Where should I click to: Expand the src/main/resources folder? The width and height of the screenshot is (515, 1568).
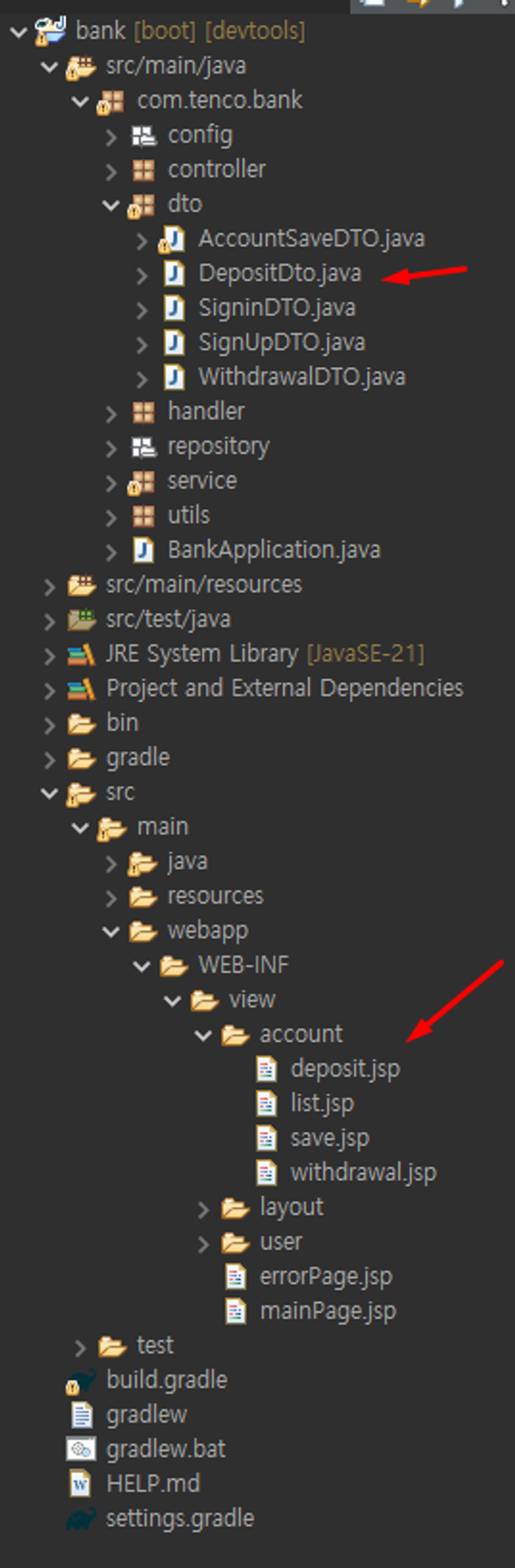coord(50,586)
